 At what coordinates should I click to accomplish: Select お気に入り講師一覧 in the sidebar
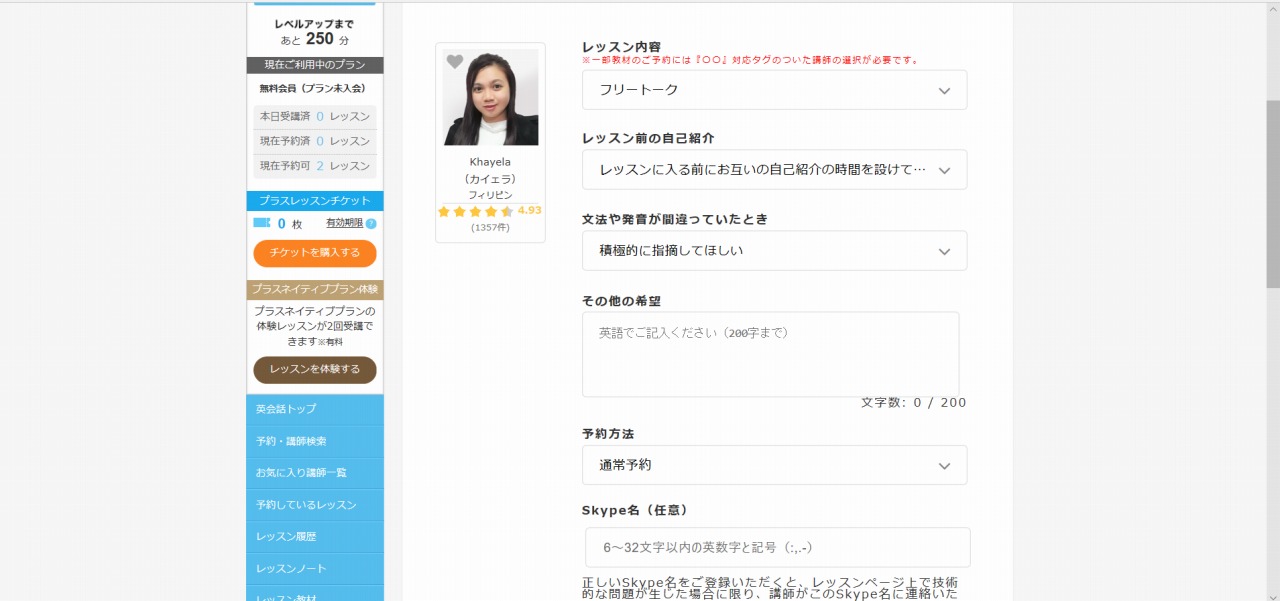coord(315,473)
